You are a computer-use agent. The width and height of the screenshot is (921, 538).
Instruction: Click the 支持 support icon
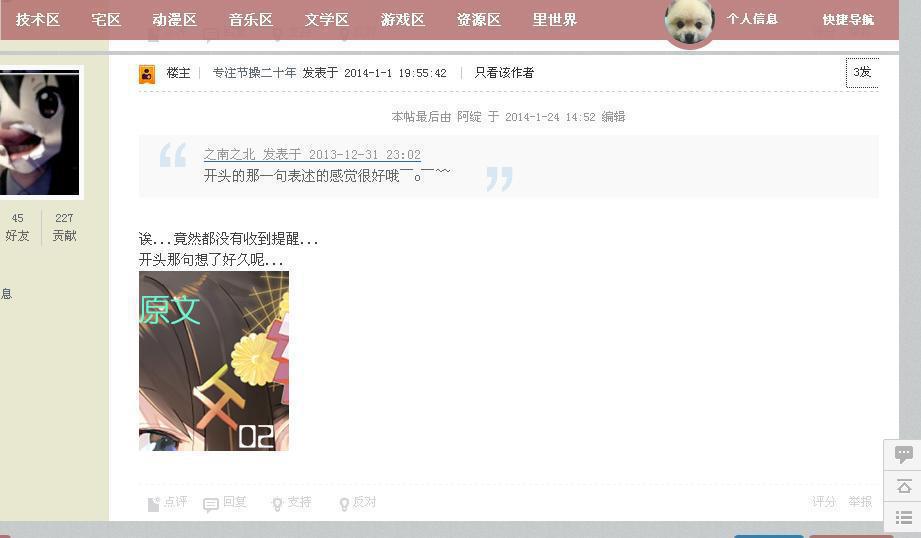click(277, 504)
